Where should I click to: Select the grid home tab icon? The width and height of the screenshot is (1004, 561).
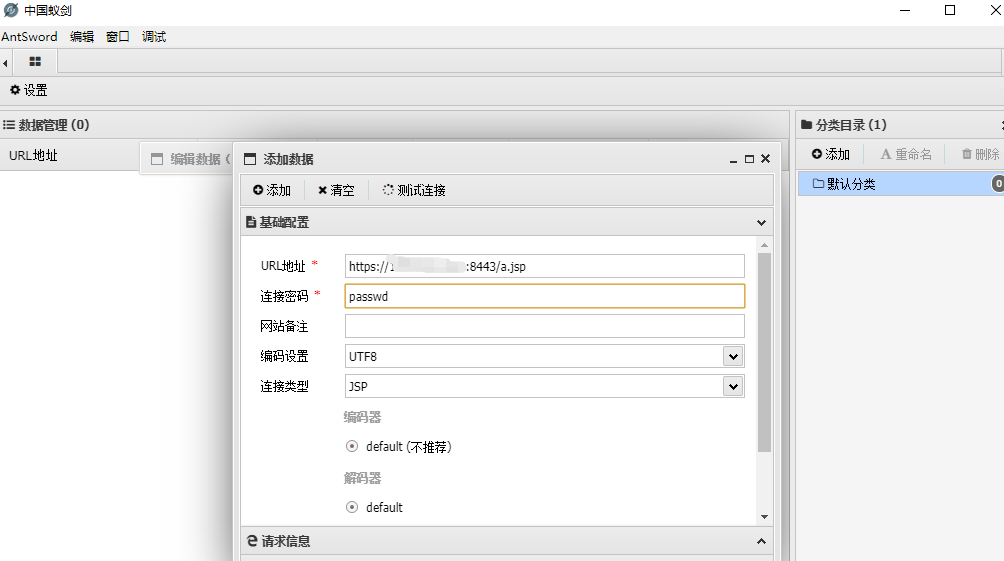[x=35, y=61]
